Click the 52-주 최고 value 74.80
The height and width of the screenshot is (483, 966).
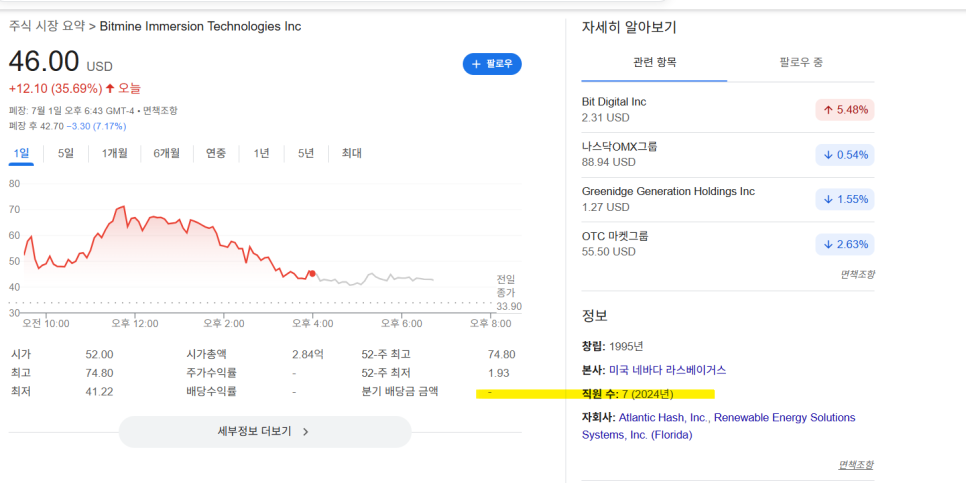click(x=501, y=354)
